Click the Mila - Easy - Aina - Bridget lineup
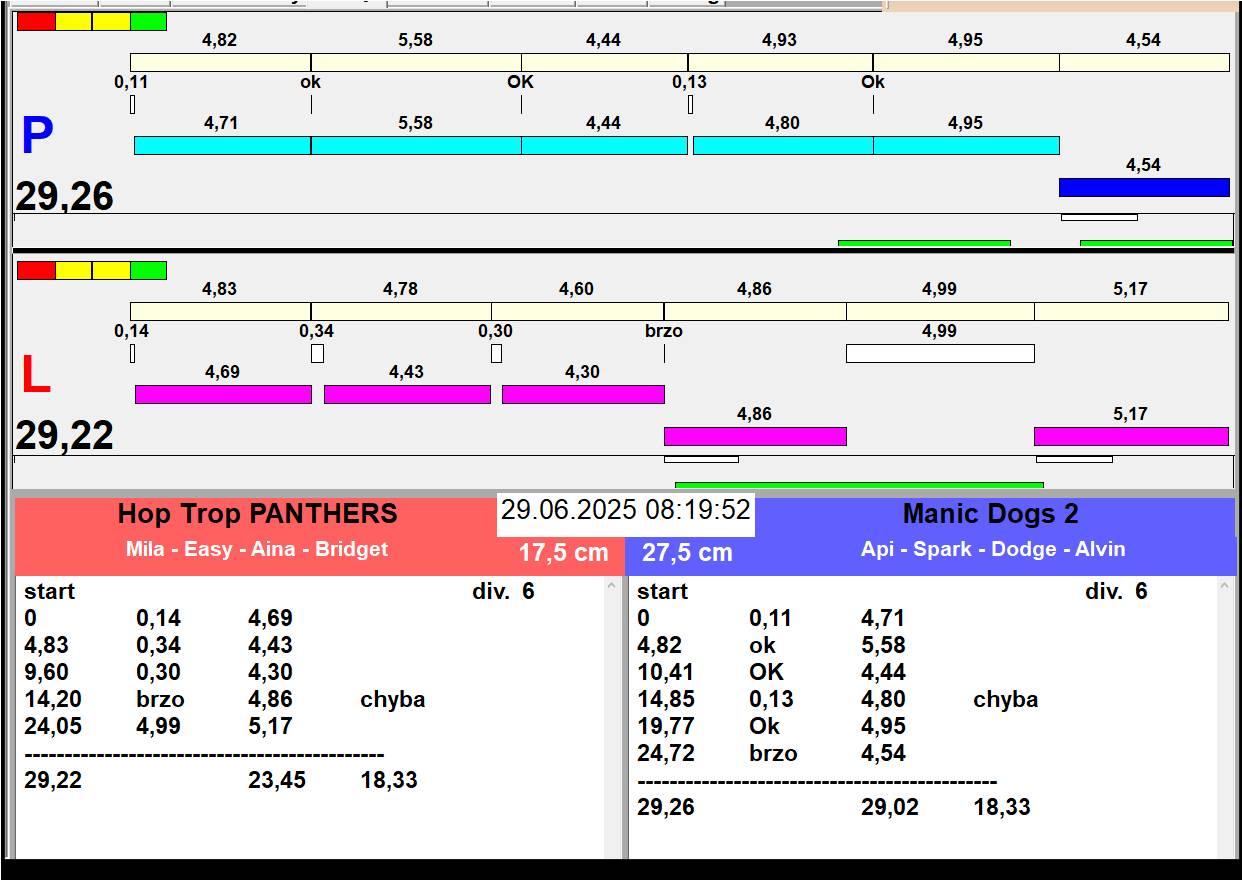This screenshot has height=880, width=1242. point(257,549)
